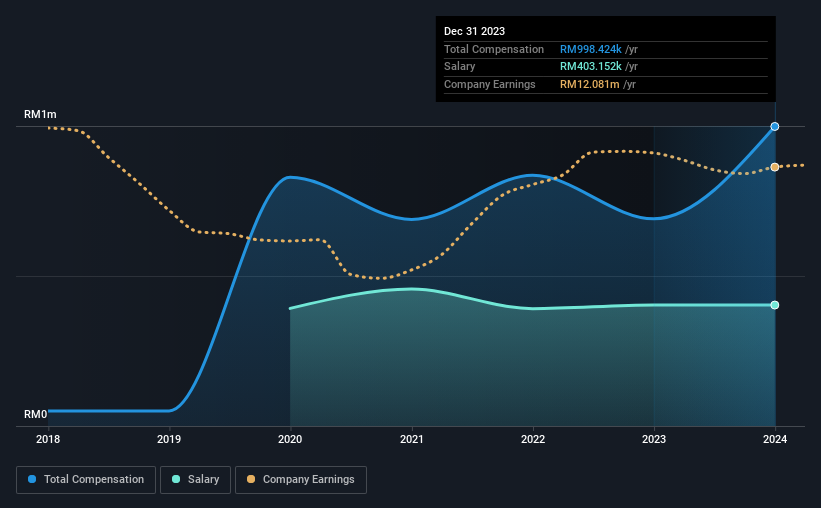Click the 2023 x-axis label
This screenshot has width=821, height=508.
click(654, 439)
